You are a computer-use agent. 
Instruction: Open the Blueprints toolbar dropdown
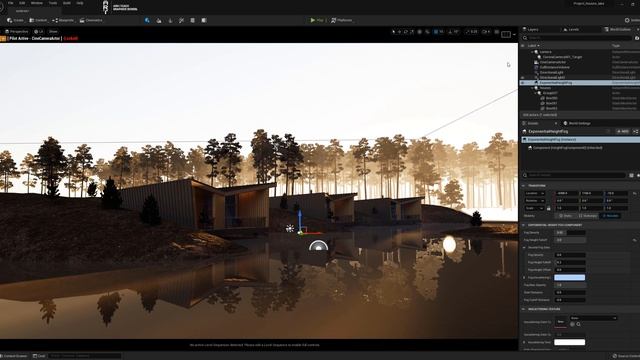(x=63, y=20)
